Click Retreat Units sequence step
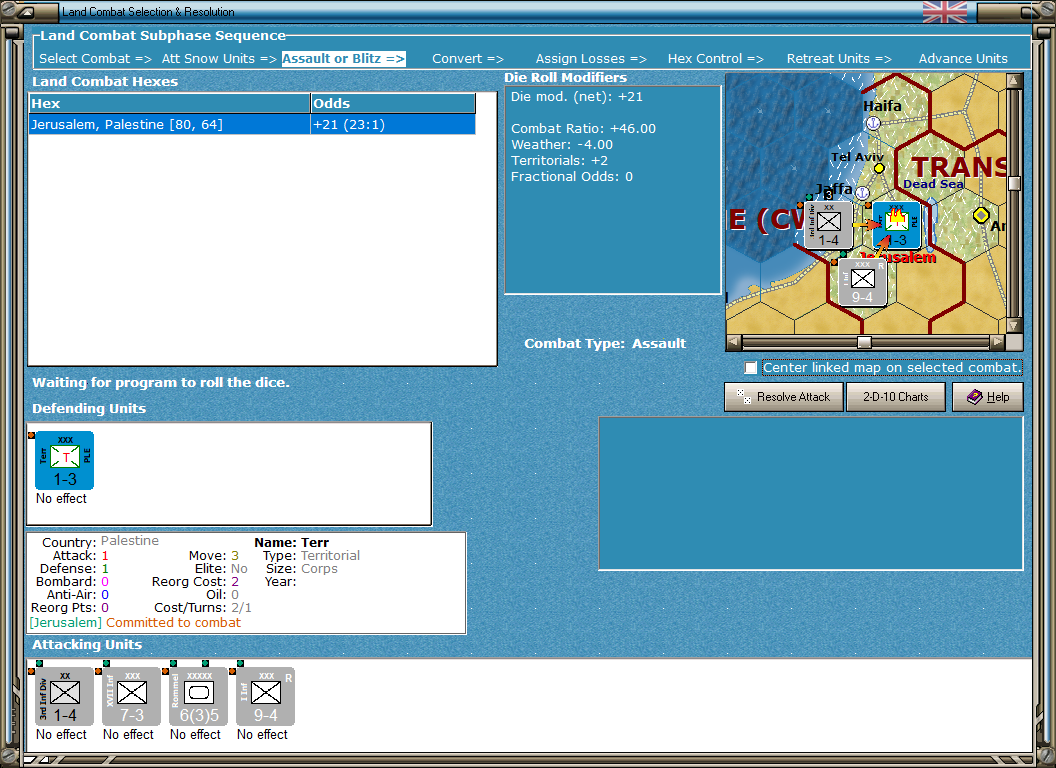This screenshot has width=1056, height=768. click(x=838, y=59)
